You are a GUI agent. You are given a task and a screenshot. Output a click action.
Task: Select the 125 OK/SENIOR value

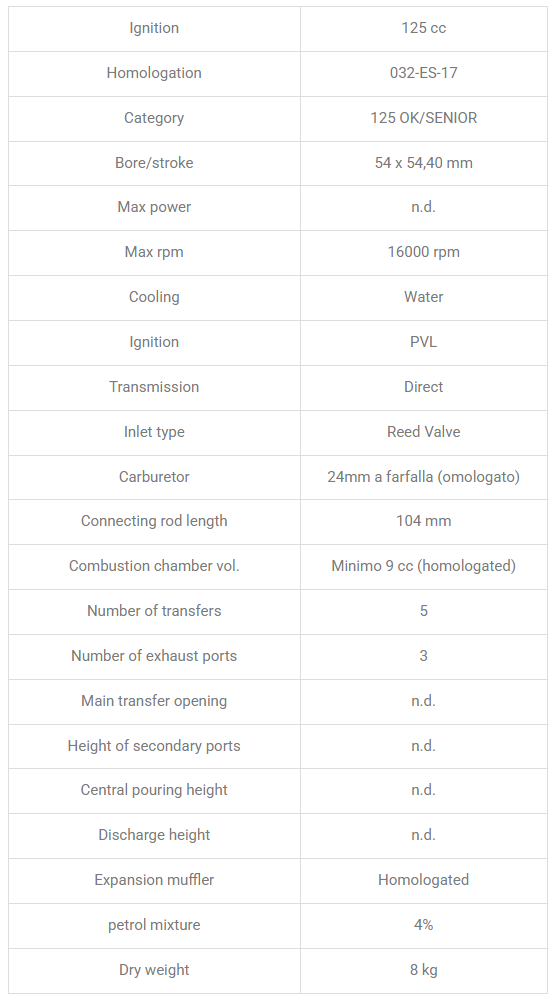click(x=424, y=118)
